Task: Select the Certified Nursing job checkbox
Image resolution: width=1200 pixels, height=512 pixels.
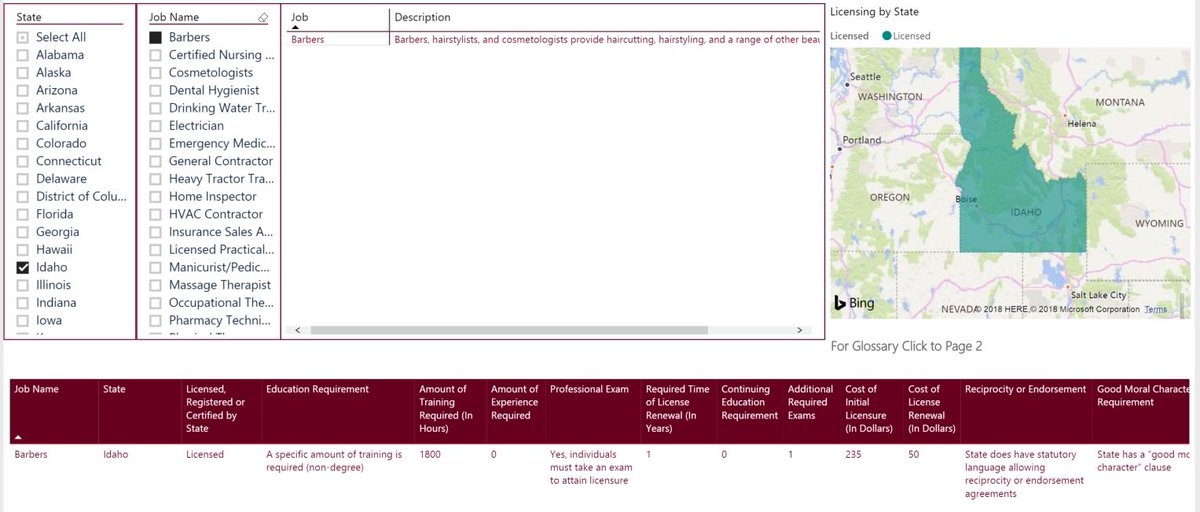Action: tap(155, 55)
